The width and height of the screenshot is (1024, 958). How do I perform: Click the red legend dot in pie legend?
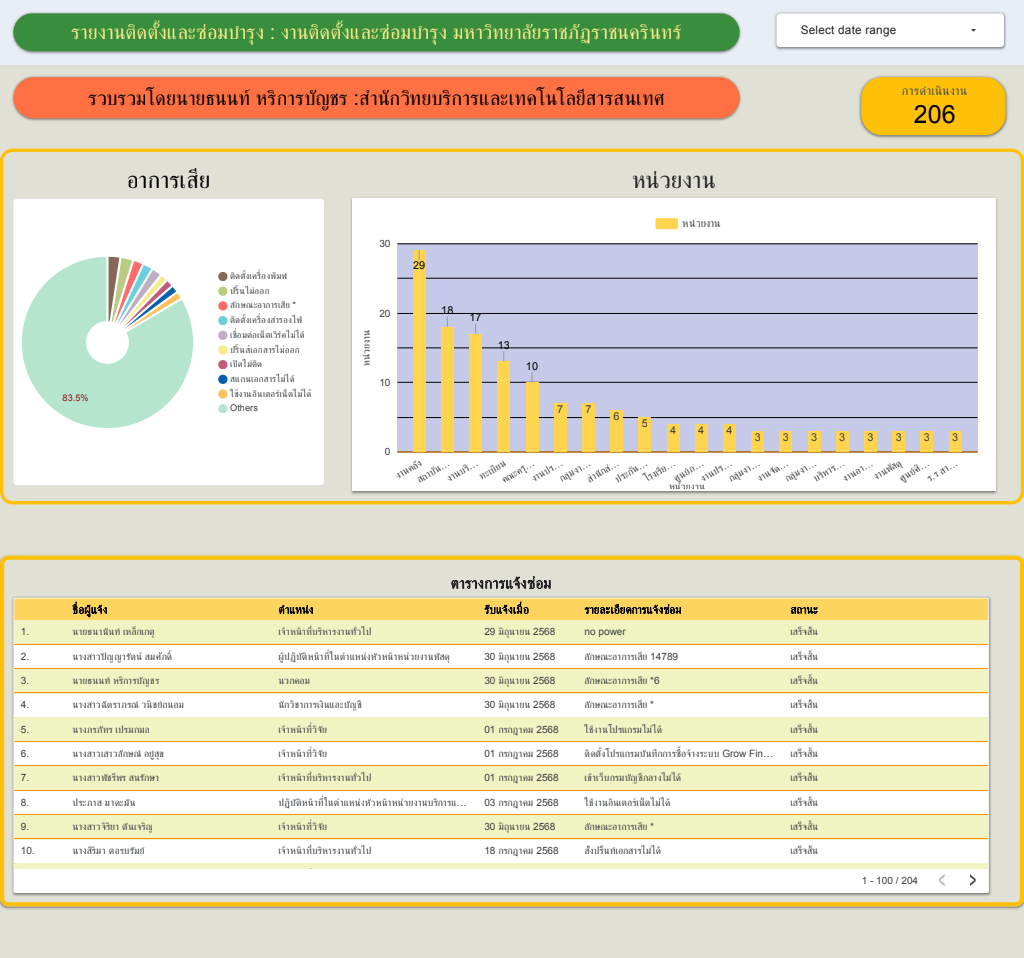coord(223,306)
